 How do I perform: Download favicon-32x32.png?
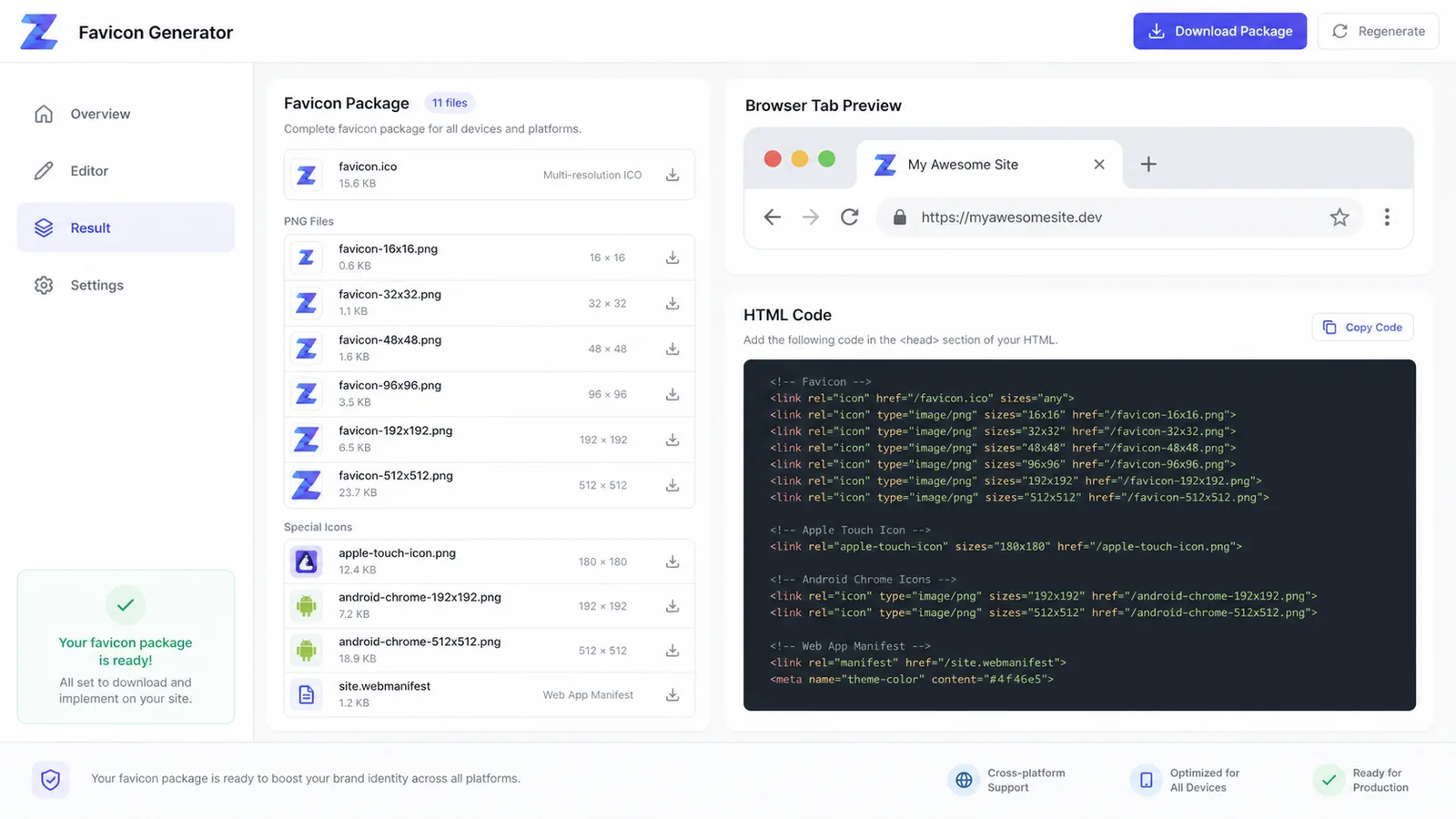(x=672, y=303)
